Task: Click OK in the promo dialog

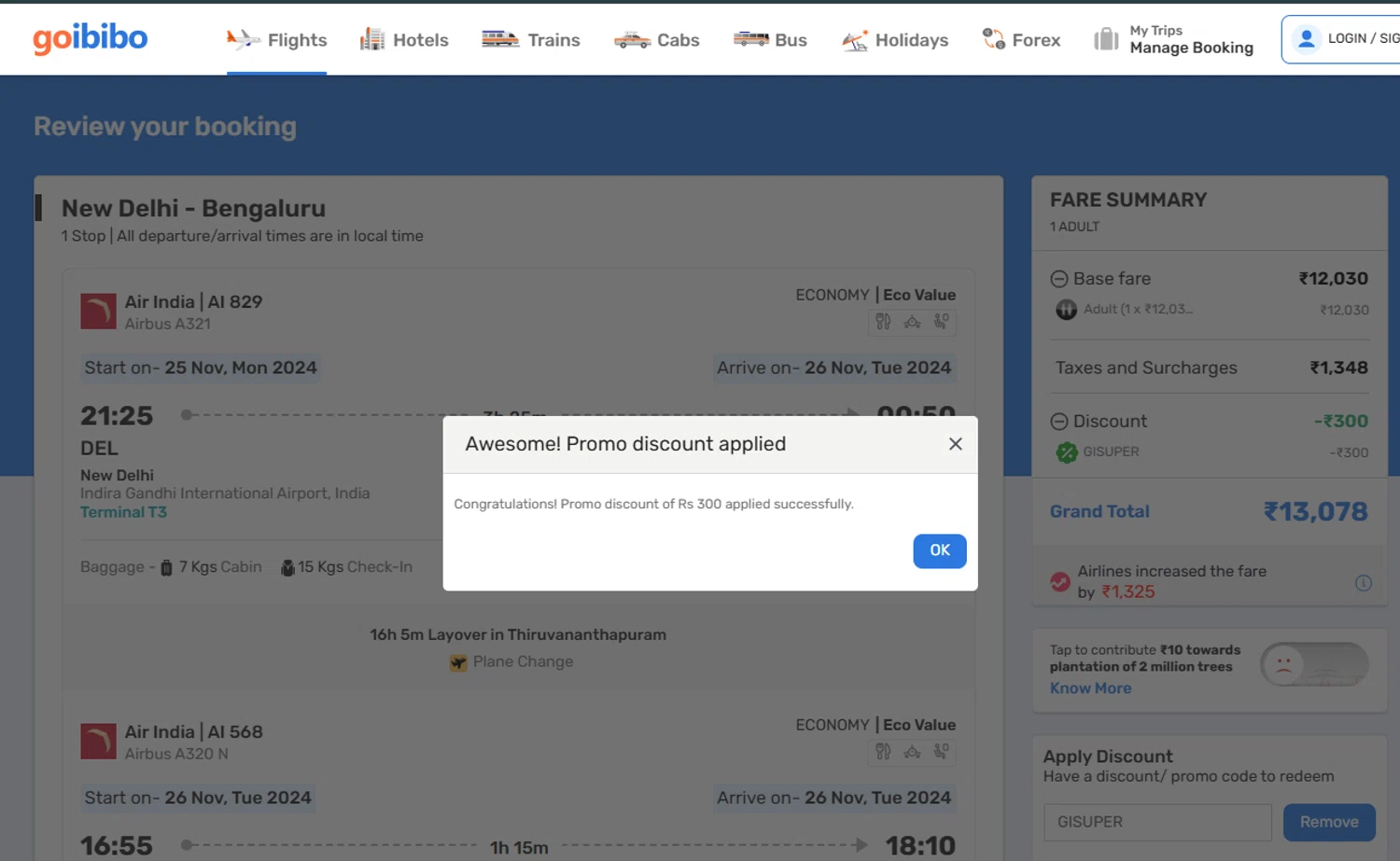Action: [940, 550]
